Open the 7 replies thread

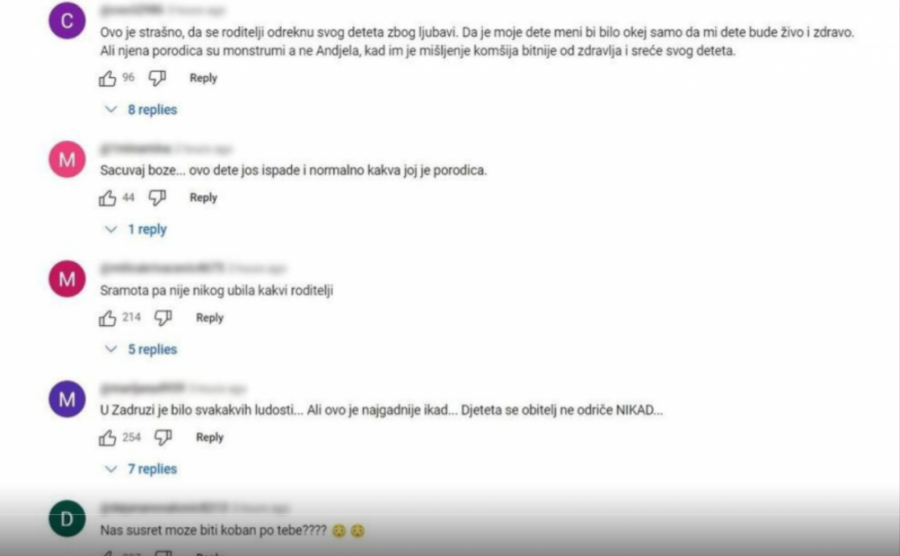coord(141,469)
